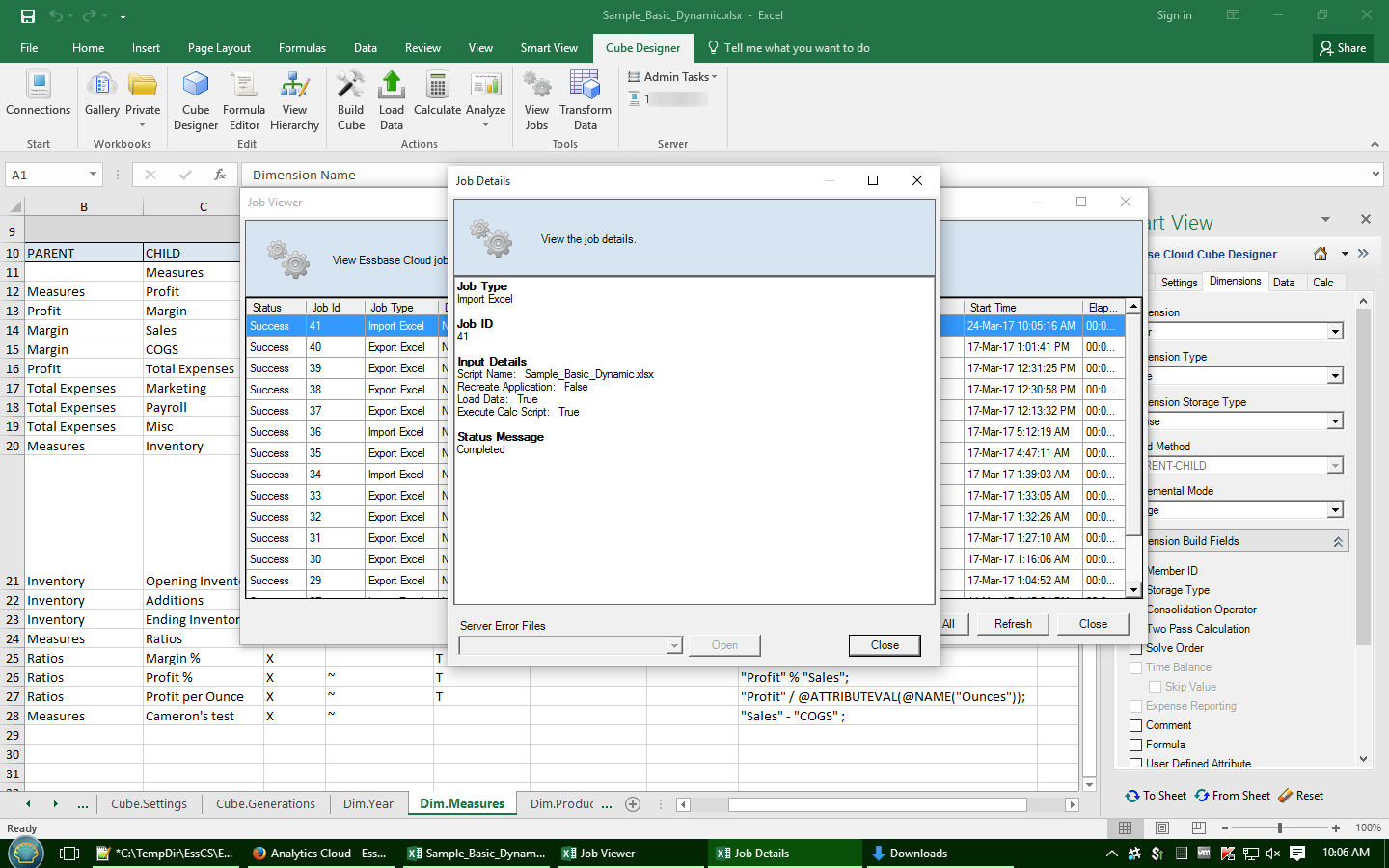Click the View Hierarchy icon
1389x868 pixels.
click(294, 101)
